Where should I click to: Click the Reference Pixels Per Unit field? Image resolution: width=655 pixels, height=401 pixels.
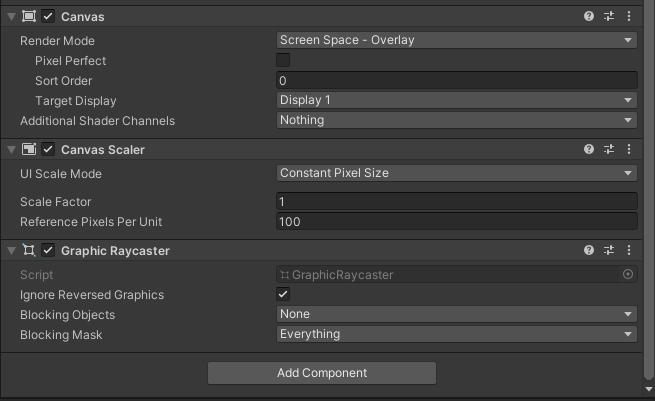point(456,222)
